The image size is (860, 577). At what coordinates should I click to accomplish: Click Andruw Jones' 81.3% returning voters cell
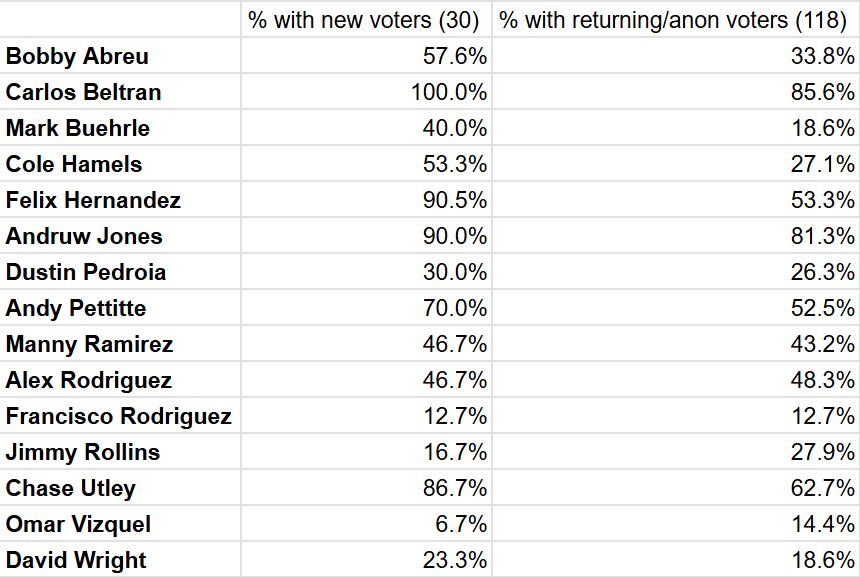(823, 237)
